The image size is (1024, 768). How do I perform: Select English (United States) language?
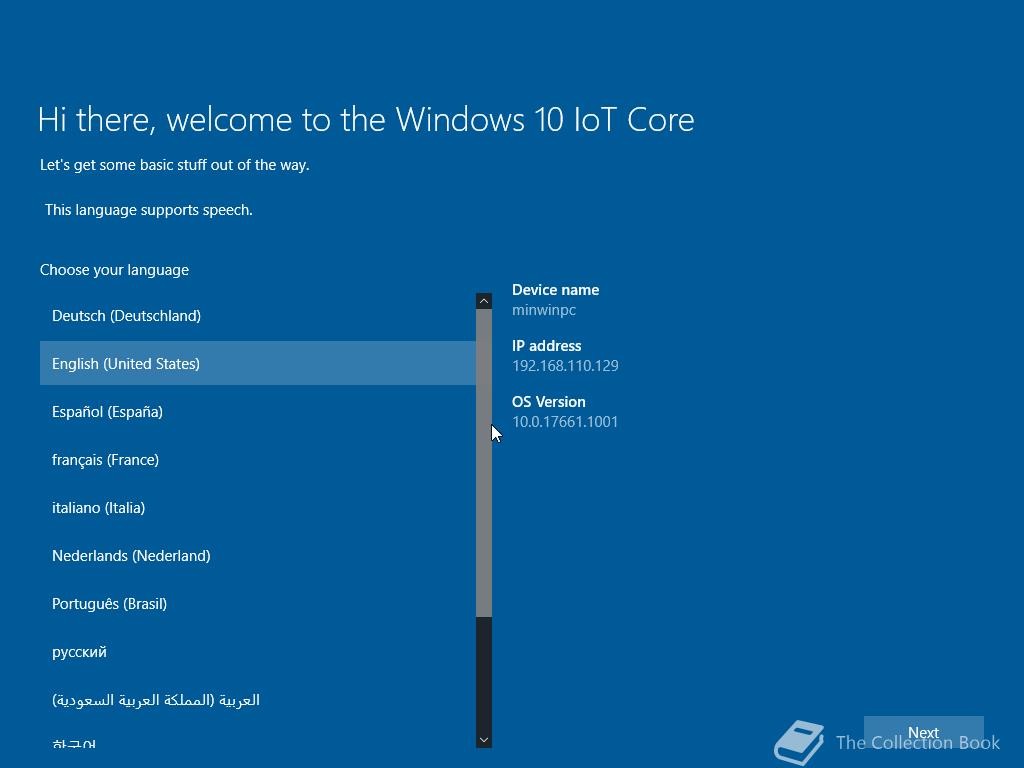257,363
